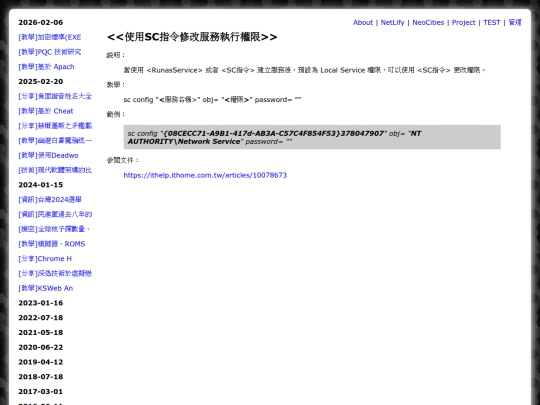Expand the 2023-01-16 date group
The width and height of the screenshot is (540, 405).
(41, 303)
